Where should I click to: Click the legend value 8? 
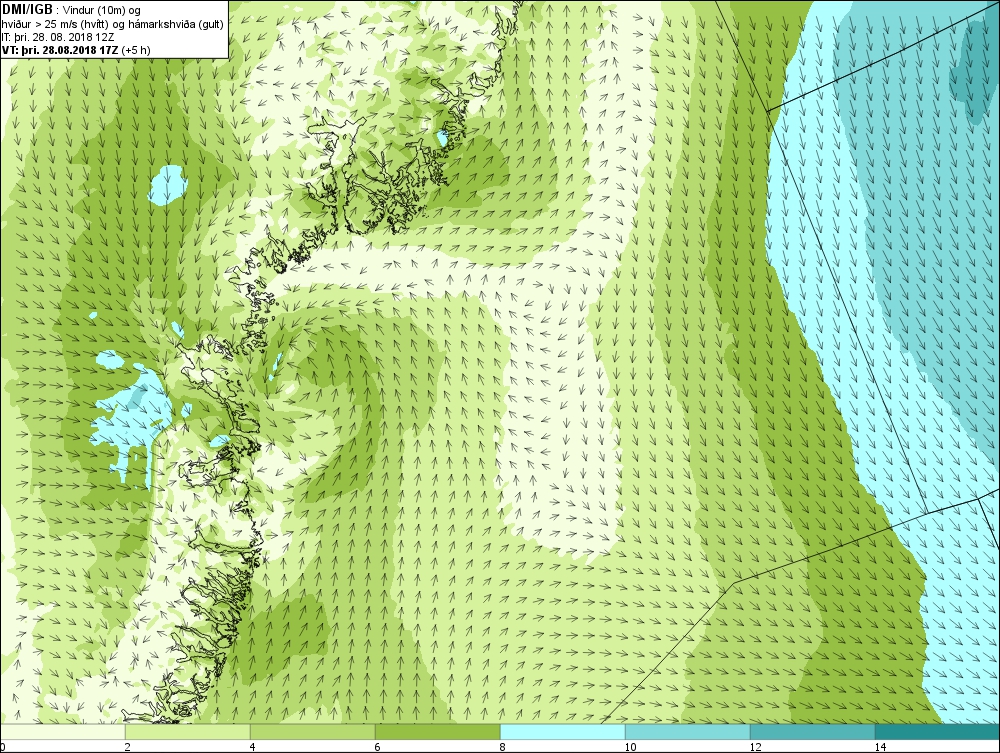[x=503, y=747]
